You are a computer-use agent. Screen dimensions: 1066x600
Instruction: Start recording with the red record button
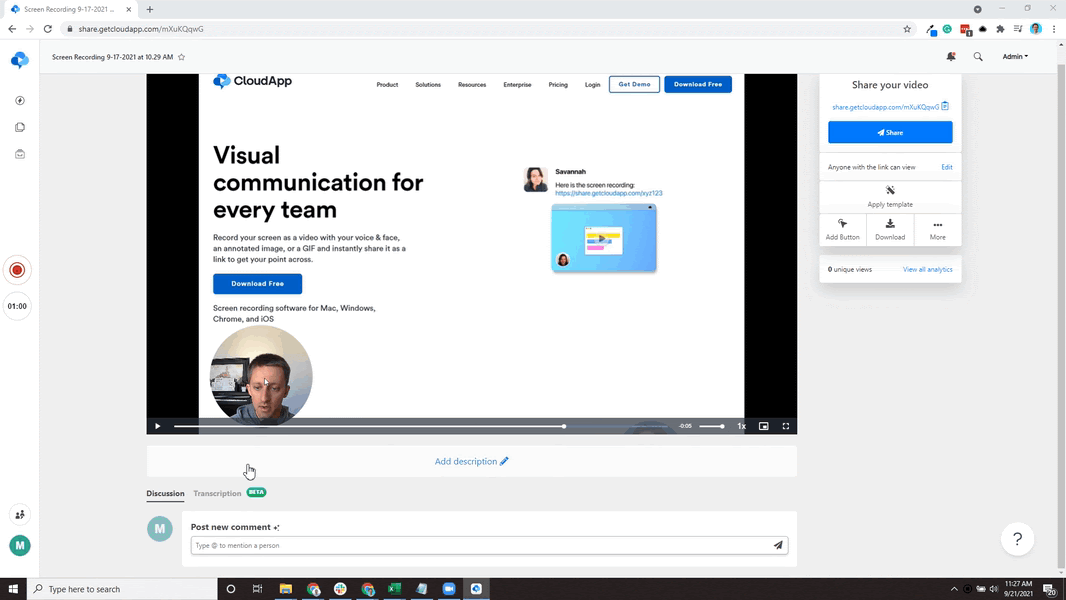click(x=17, y=270)
